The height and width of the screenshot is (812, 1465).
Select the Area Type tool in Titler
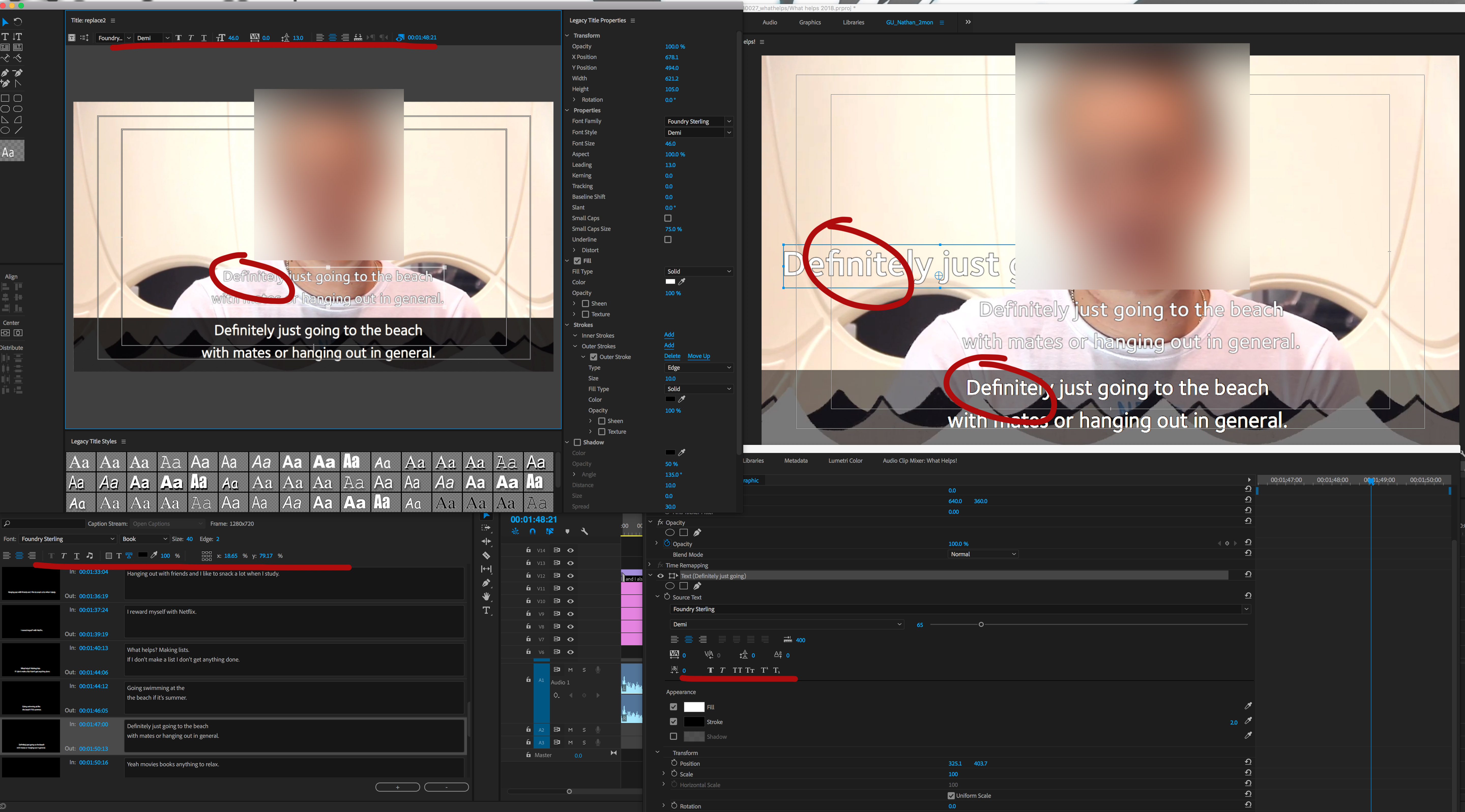(5, 47)
